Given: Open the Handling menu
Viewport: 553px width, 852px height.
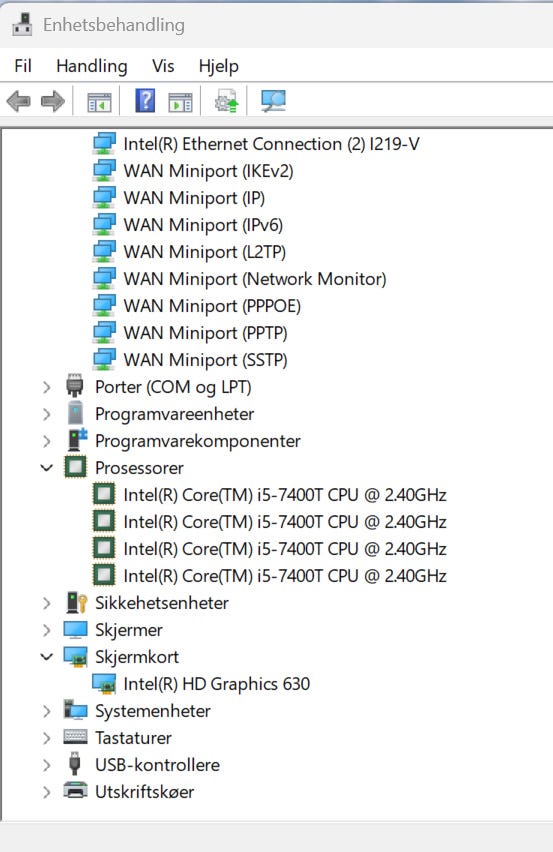Looking at the screenshot, I should coord(92,66).
